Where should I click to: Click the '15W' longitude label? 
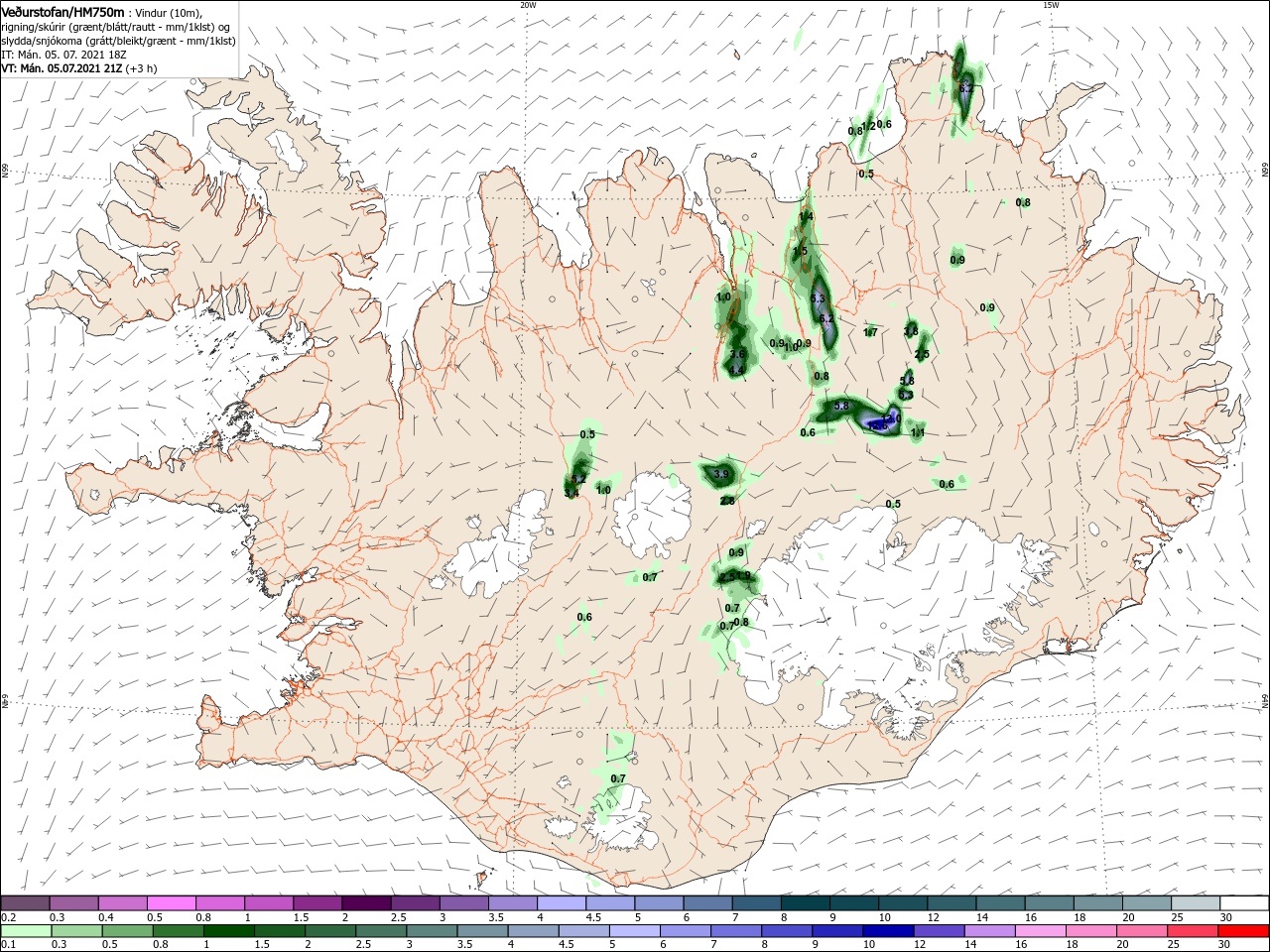pyautogui.click(x=1051, y=5)
